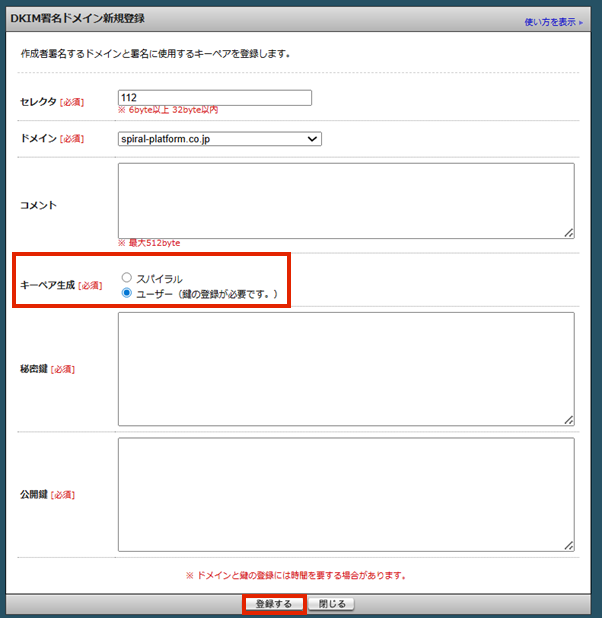Click the 登録する button
This screenshot has width=602, height=618.
pyautogui.click(x=274, y=604)
